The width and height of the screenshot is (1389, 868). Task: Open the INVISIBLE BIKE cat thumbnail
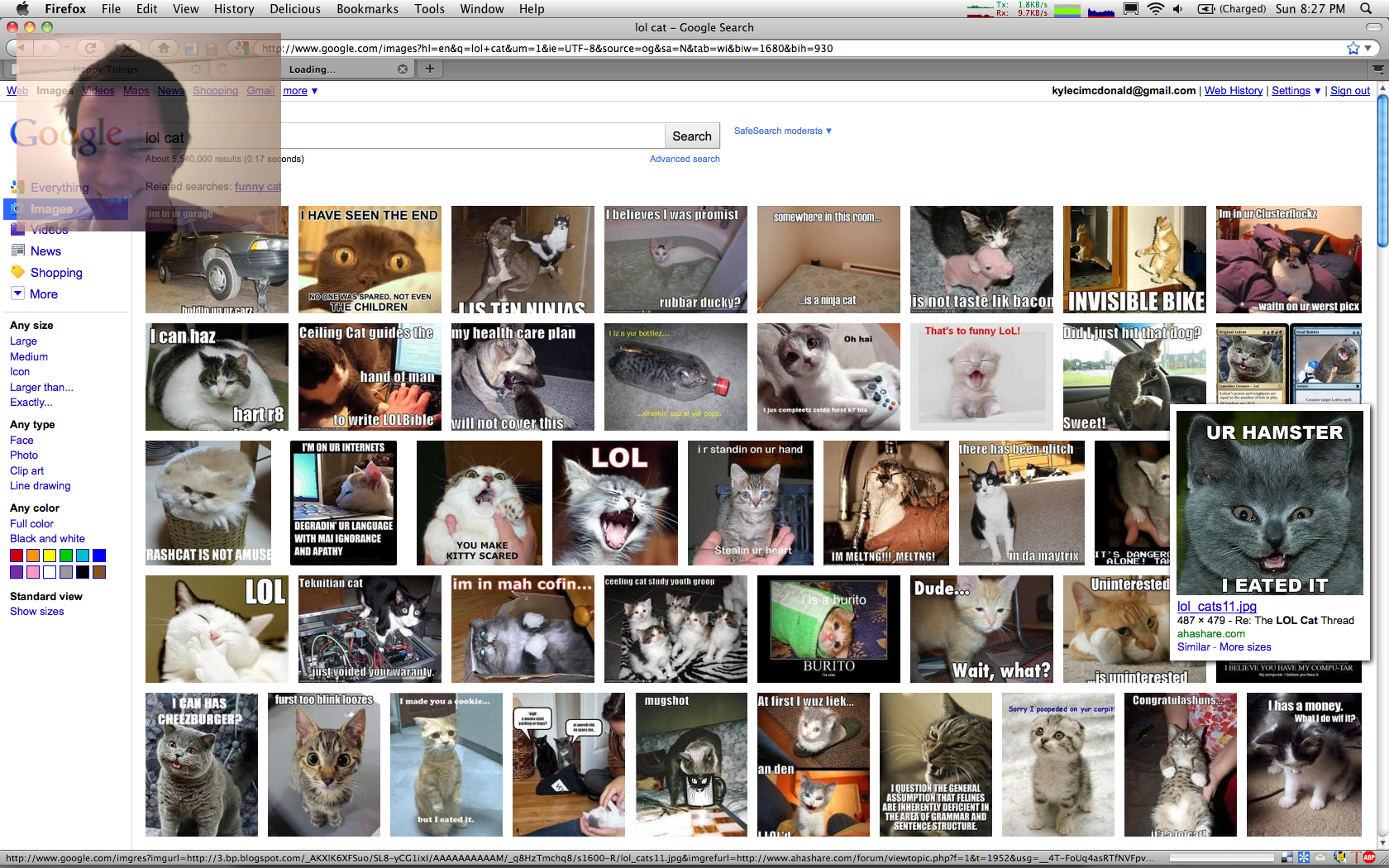tap(1134, 260)
